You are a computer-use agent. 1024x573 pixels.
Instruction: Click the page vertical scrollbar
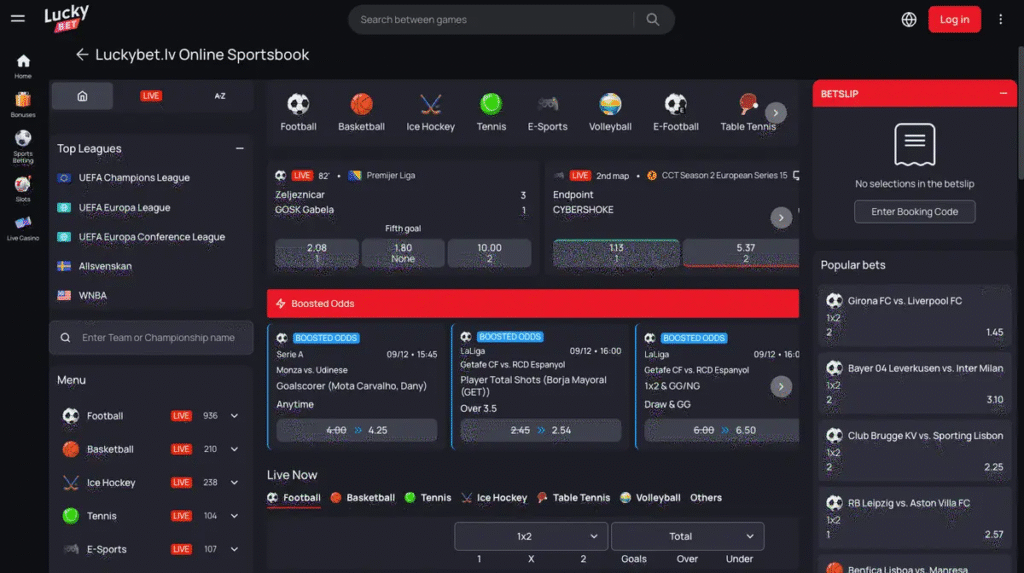coord(1021,111)
